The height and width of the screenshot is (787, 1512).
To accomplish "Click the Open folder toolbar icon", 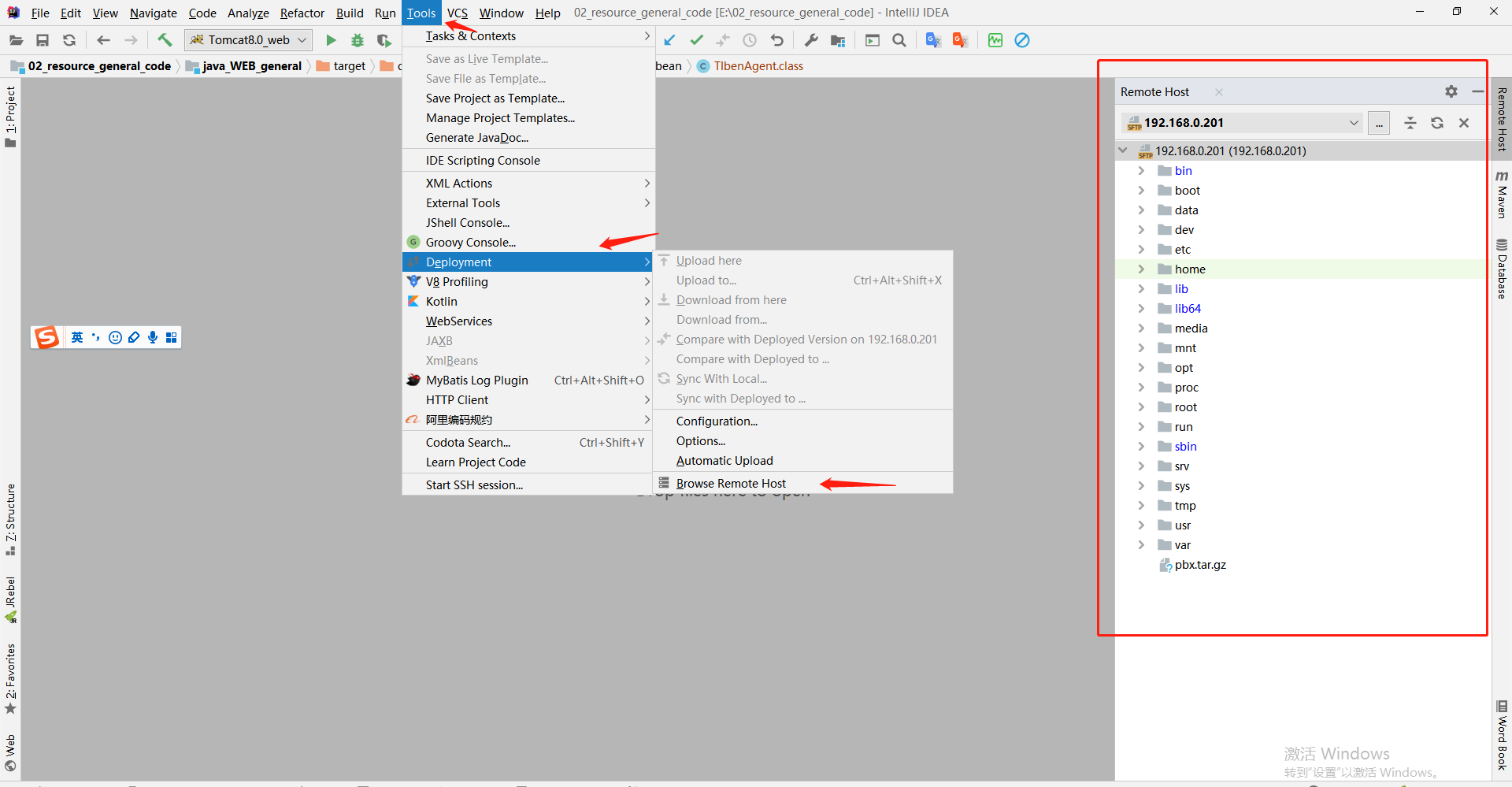I will (x=16, y=40).
